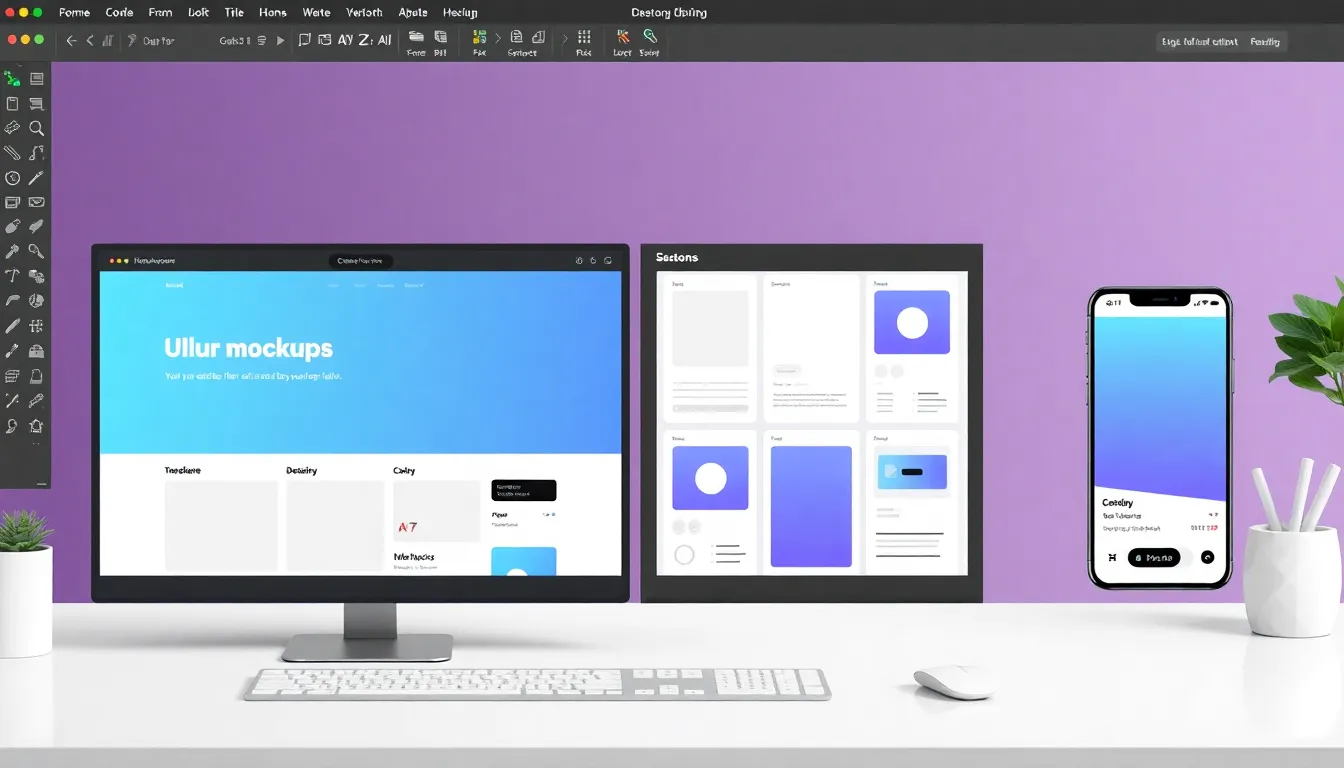1344x768 pixels.
Task: Open the chevron after the Select group
Action: pyautogui.click(x=565, y=39)
